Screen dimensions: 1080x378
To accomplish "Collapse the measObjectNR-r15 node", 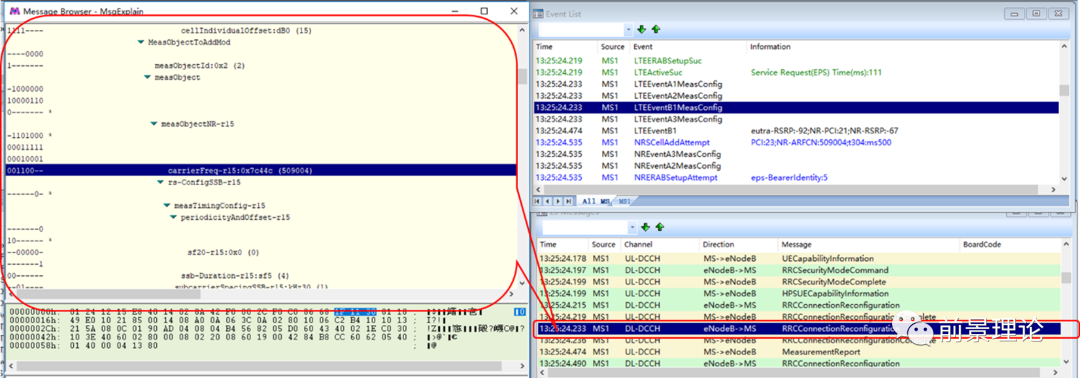I will [154, 125].
